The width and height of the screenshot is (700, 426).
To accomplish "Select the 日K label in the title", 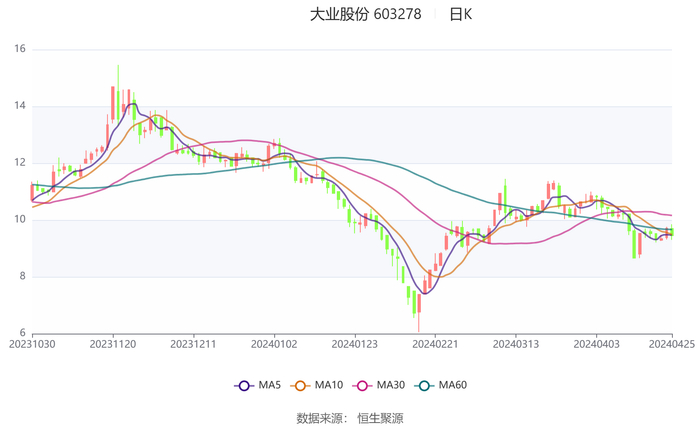I will click(x=460, y=14).
